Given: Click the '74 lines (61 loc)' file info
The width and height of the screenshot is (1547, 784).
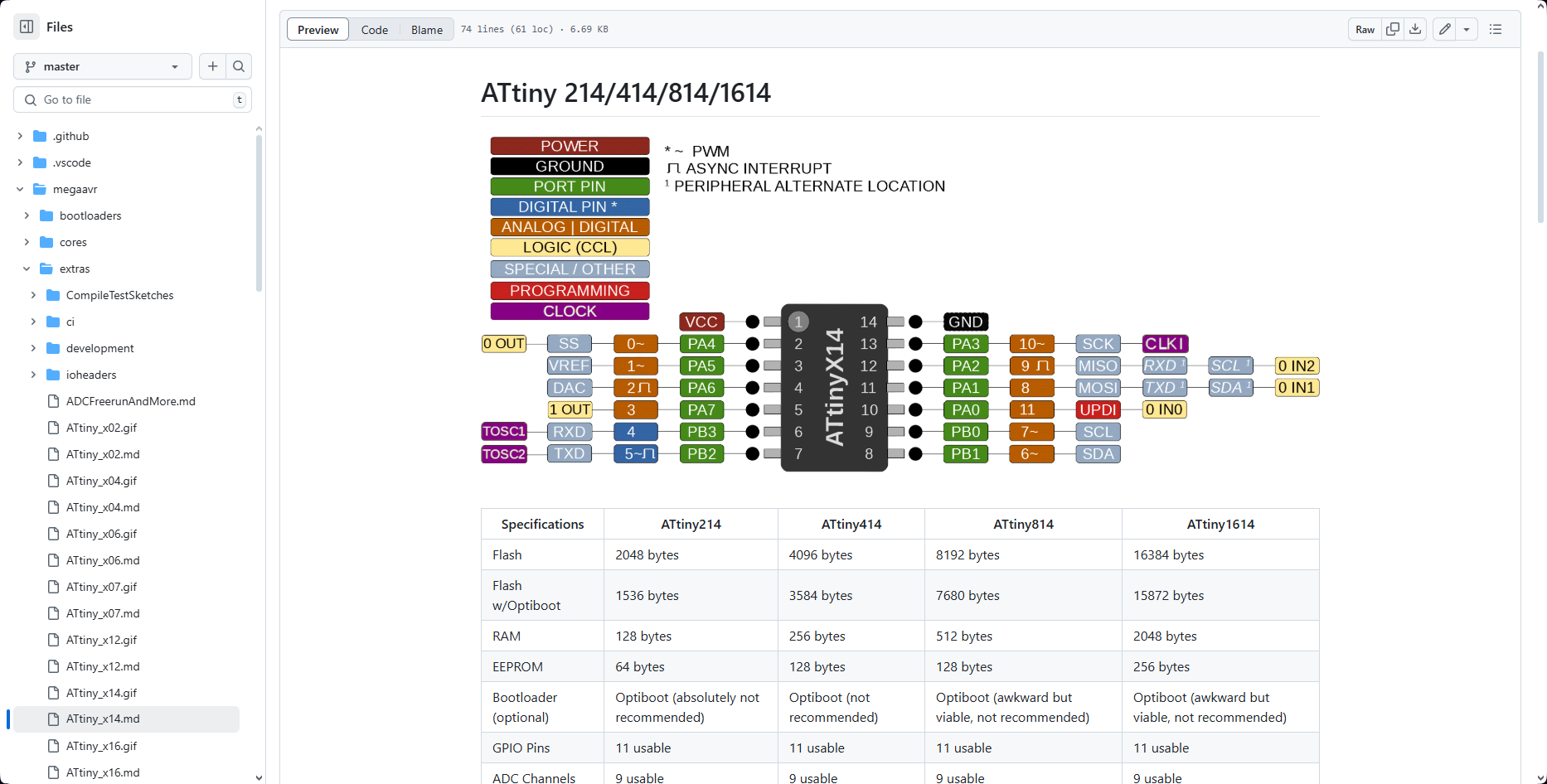Looking at the screenshot, I should click(507, 29).
